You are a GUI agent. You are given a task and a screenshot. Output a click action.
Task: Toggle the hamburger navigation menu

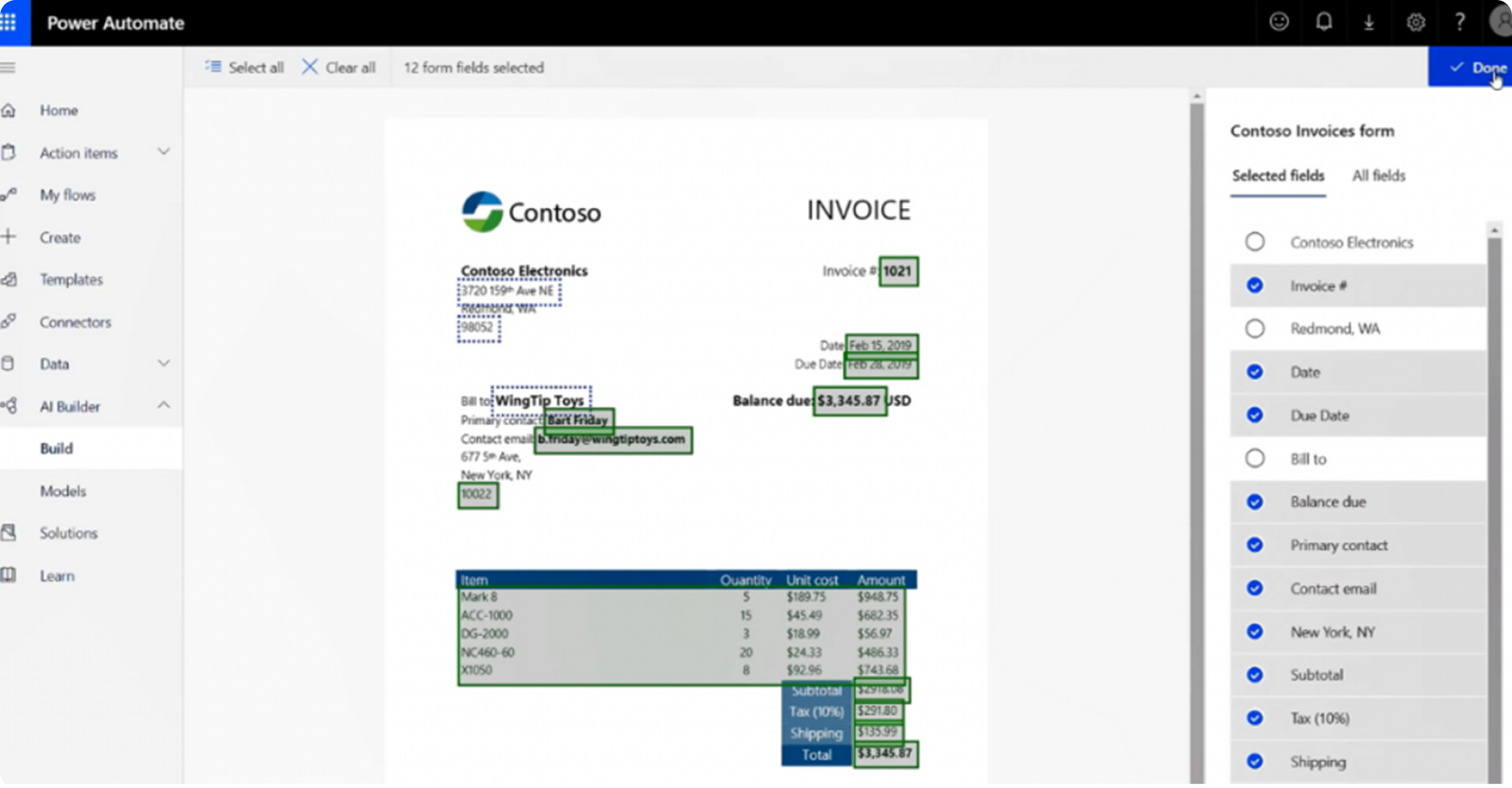click(8, 68)
